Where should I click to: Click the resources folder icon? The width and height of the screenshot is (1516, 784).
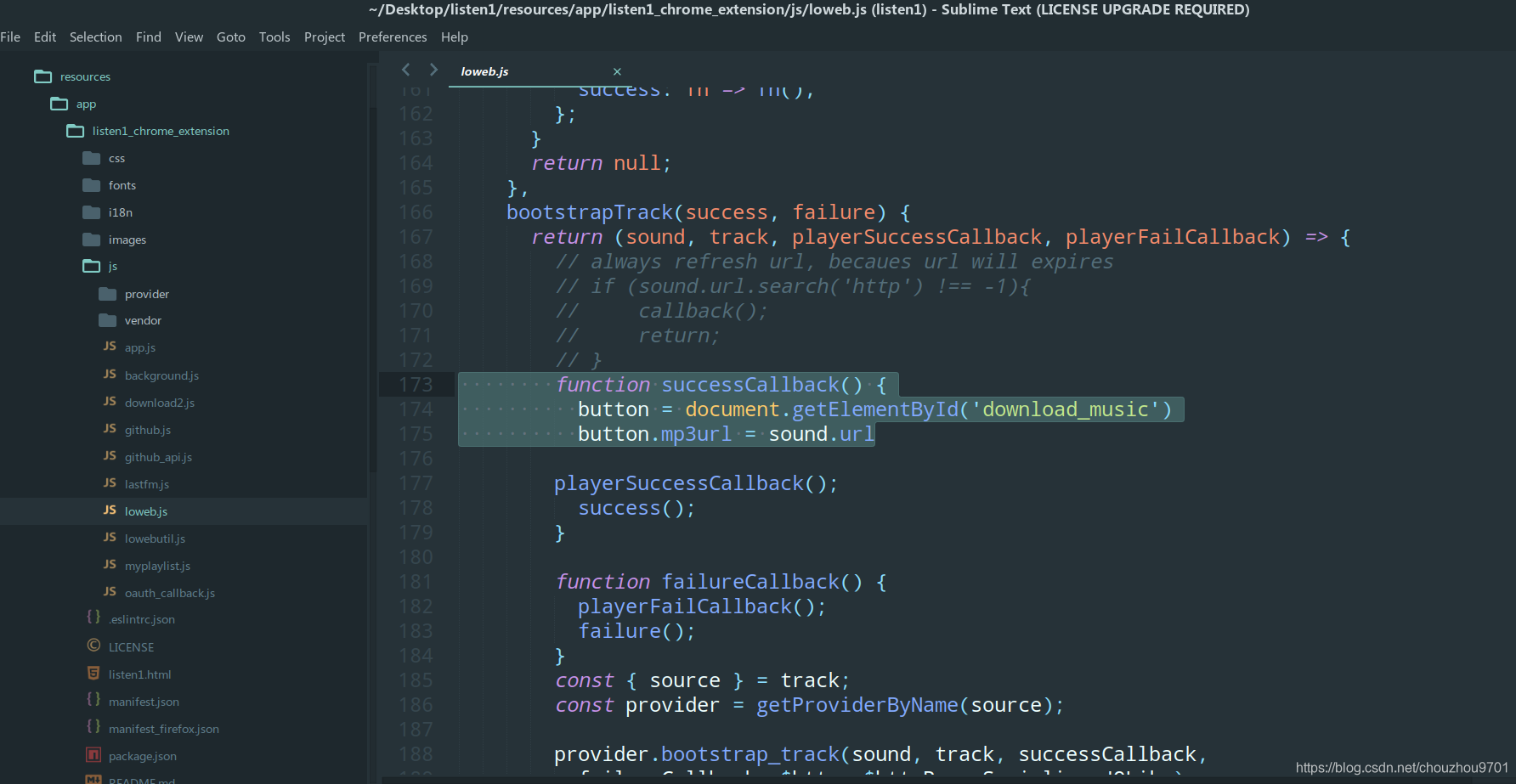click(x=42, y=76)
